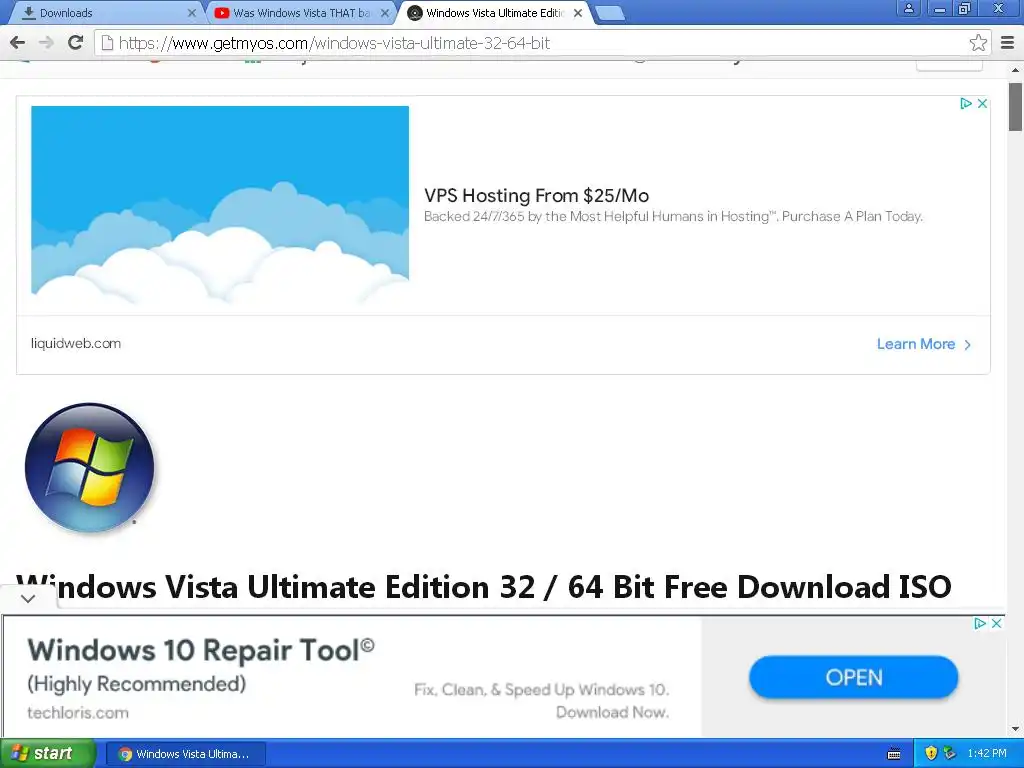
Task: Click the on-screen keyboard tray icon
Action: click(x=894, y=754)
